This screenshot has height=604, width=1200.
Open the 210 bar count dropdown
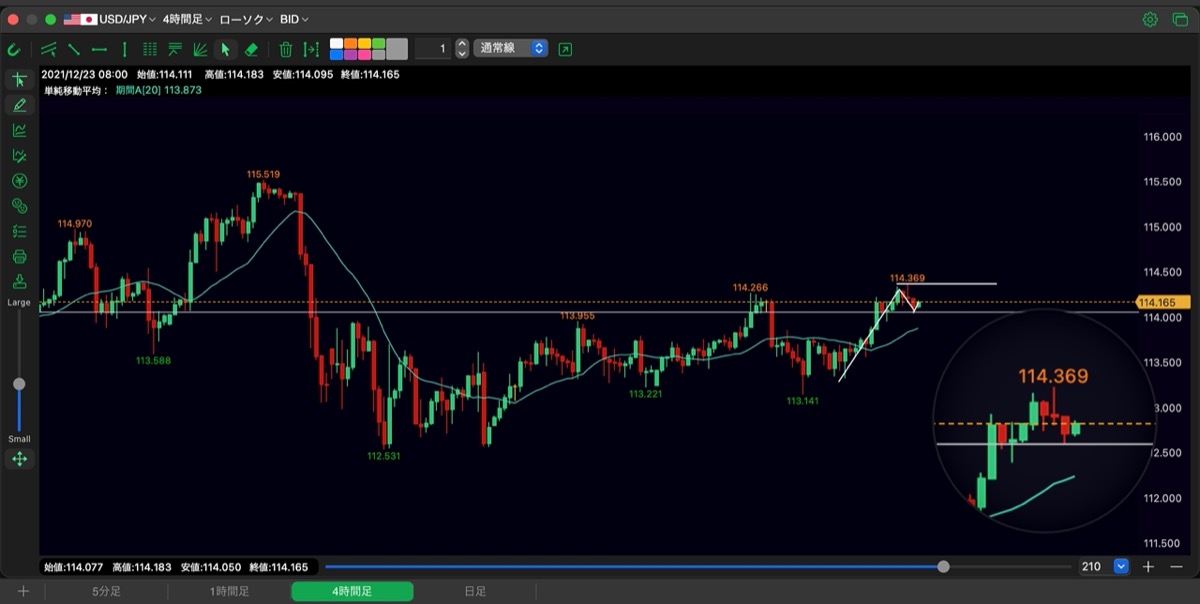tap(1104, 567)
